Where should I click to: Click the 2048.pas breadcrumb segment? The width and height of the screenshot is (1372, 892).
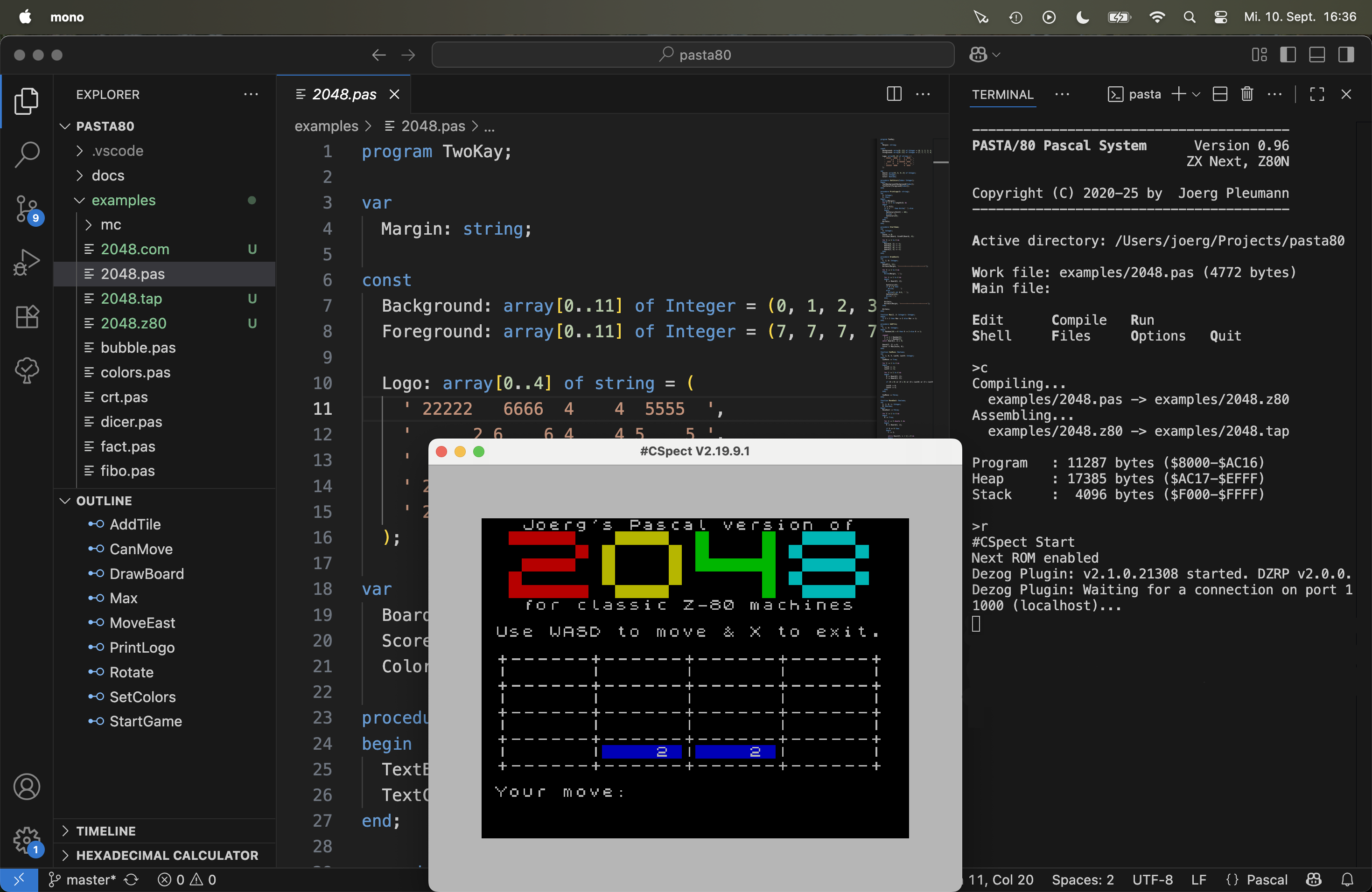[425, 125]
